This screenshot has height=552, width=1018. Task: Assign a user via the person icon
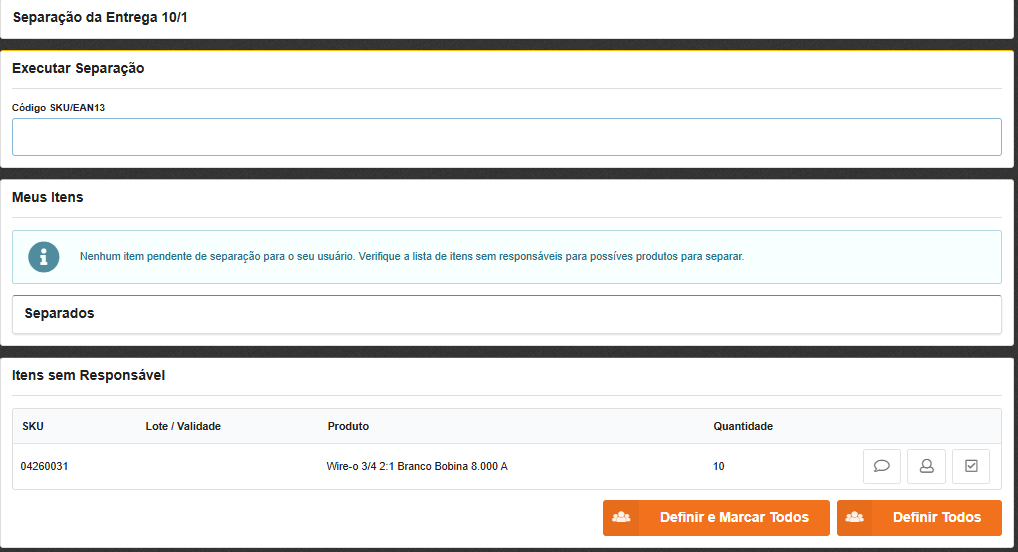coord(926,466)
